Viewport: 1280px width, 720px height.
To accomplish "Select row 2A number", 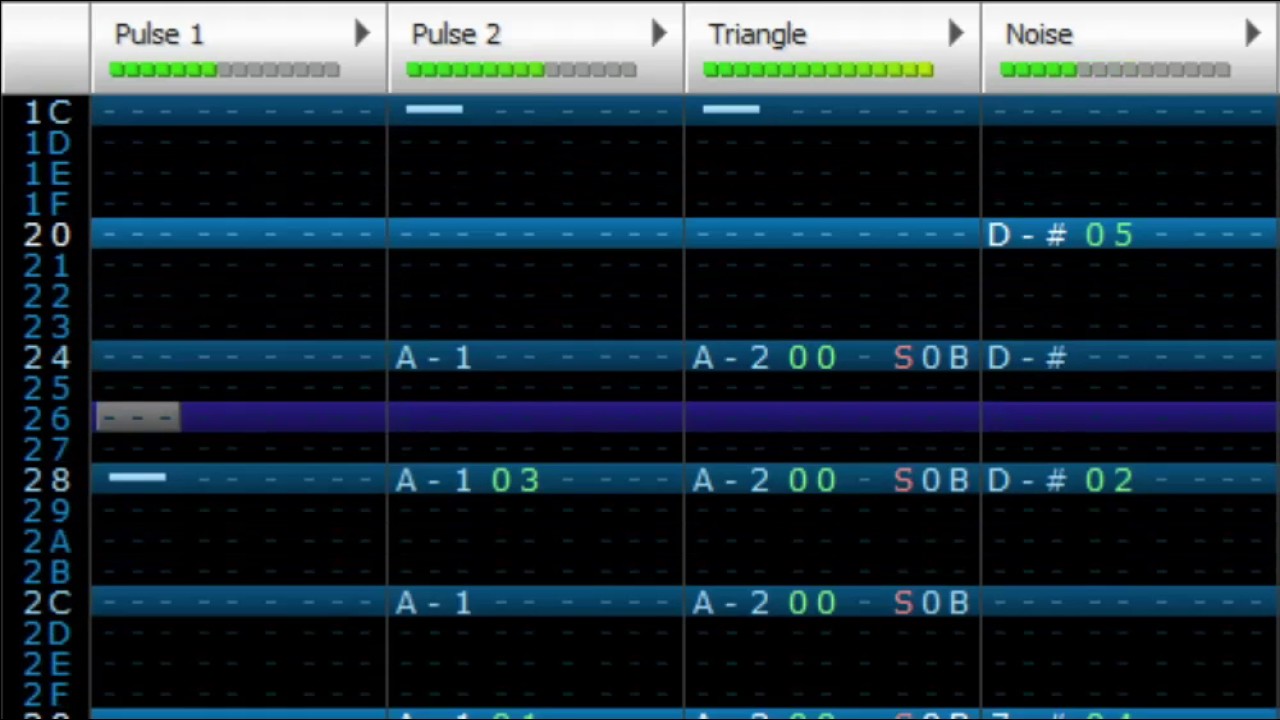I will (x=47, y=542).
